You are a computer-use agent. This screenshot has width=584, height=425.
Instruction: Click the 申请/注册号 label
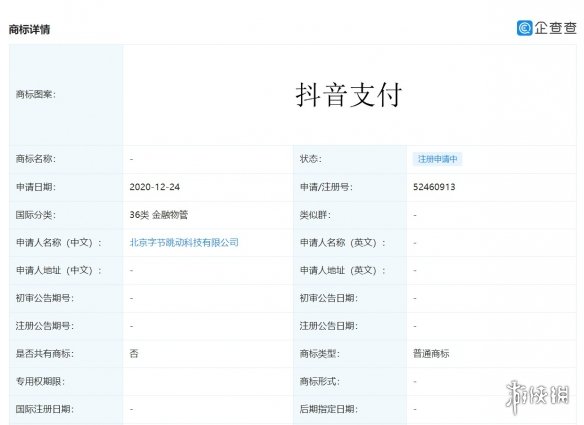point(326,187)
